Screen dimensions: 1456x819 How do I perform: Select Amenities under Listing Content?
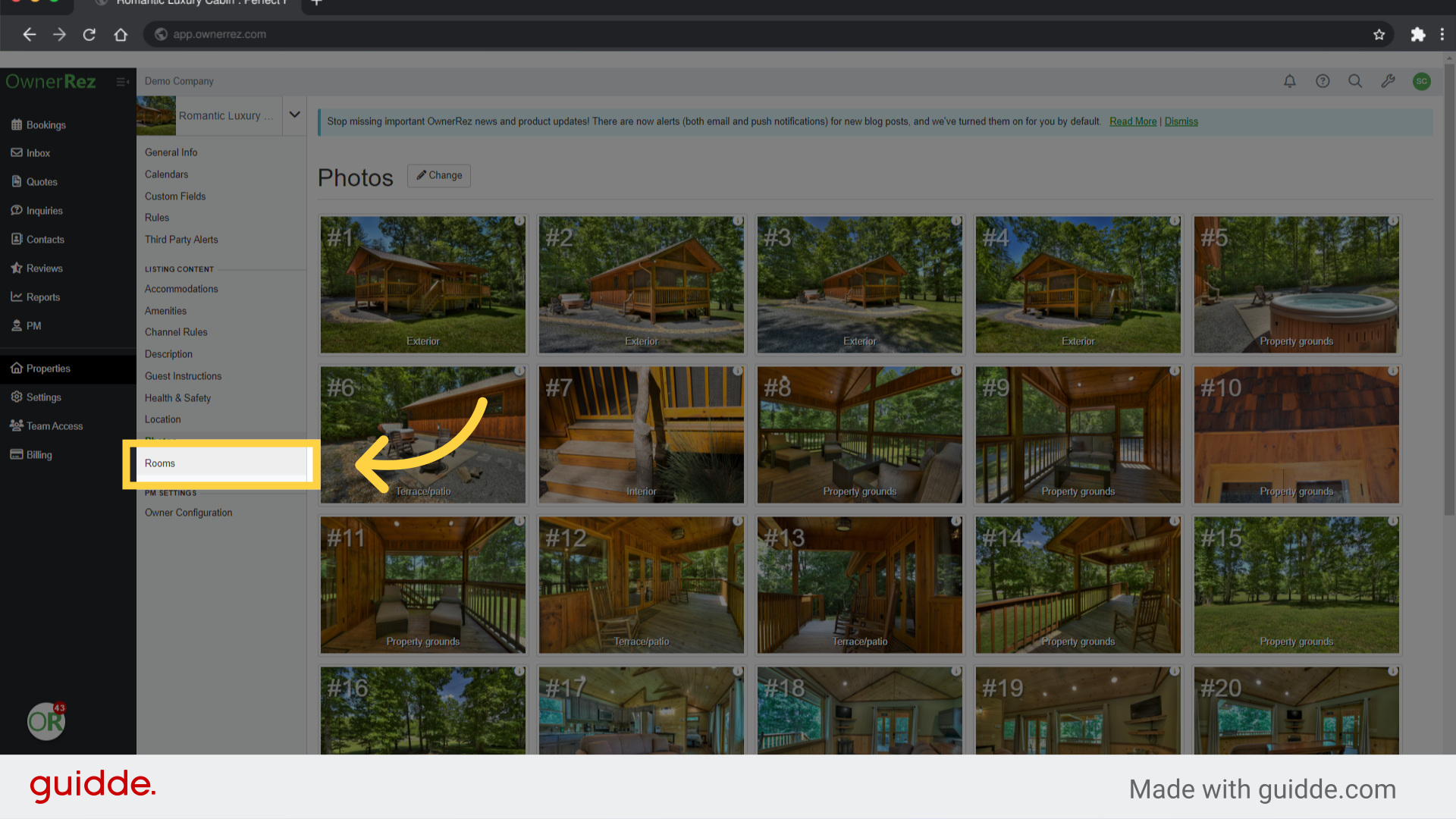tap(165, 311)
